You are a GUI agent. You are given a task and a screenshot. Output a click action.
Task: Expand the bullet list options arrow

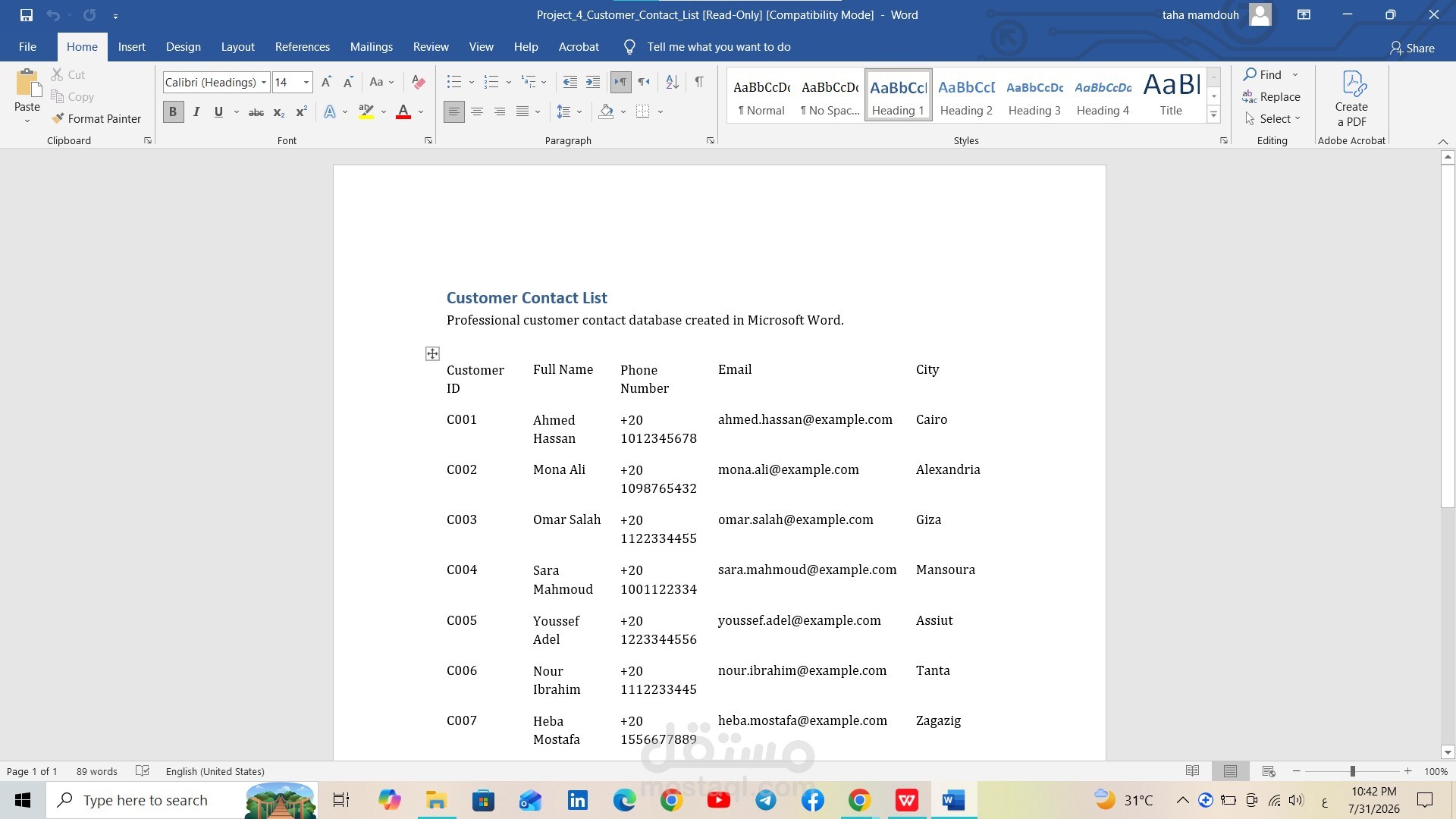(471, 82)
